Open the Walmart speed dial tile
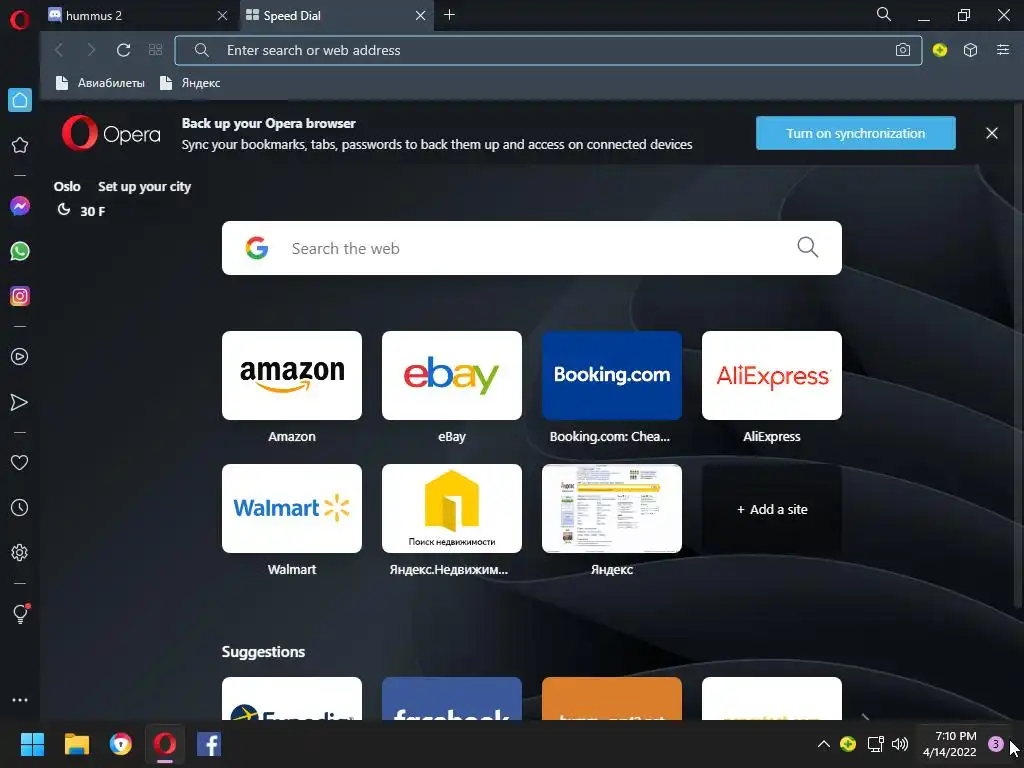 click(x=292, y=509)
